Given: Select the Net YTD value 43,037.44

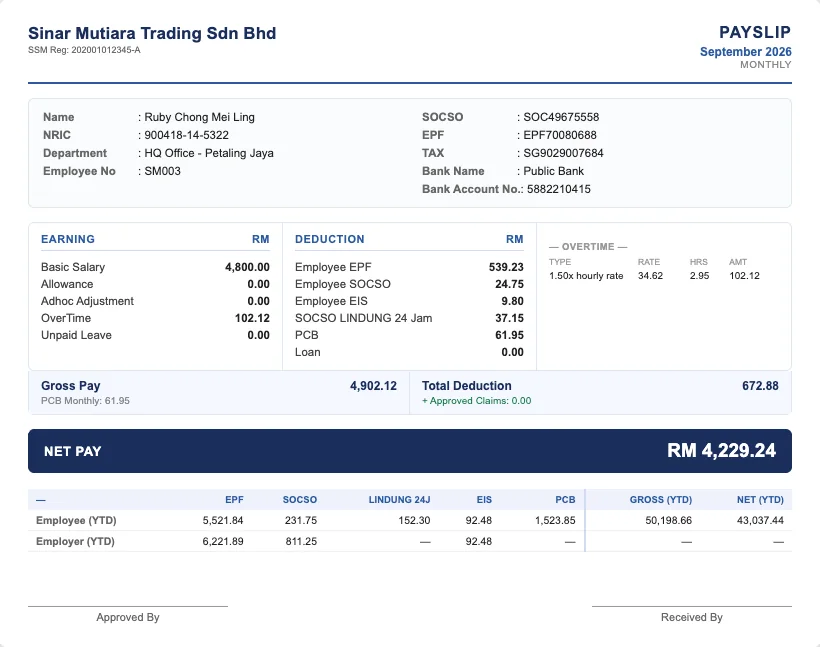Looking at the screenshot, I should pos(760,520).
